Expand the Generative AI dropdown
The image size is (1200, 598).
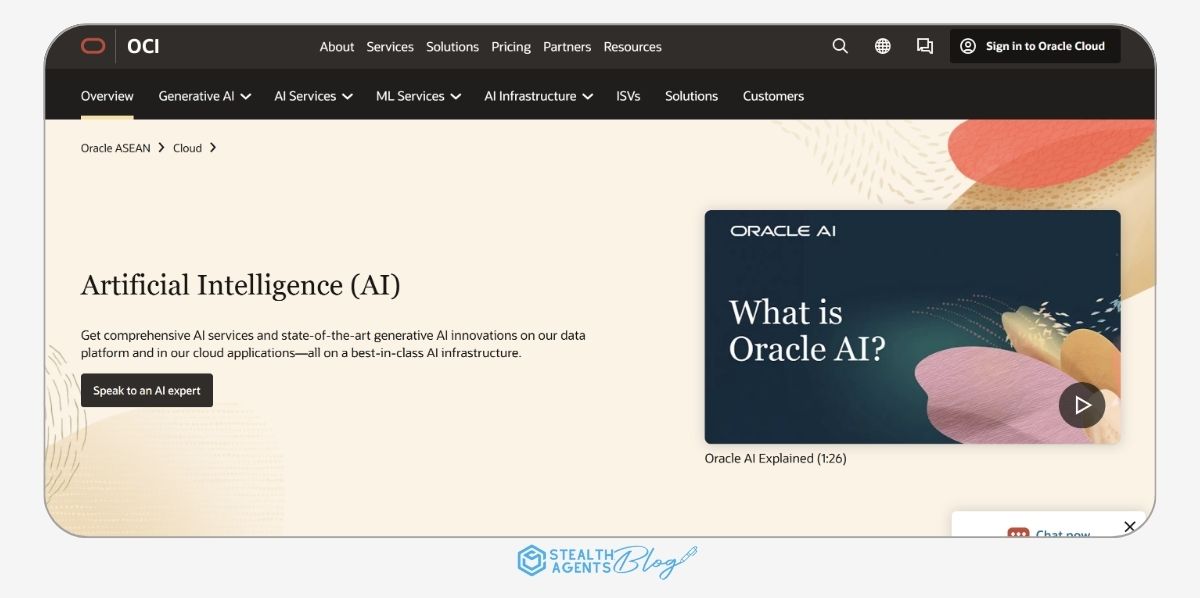tap(204, 95)
